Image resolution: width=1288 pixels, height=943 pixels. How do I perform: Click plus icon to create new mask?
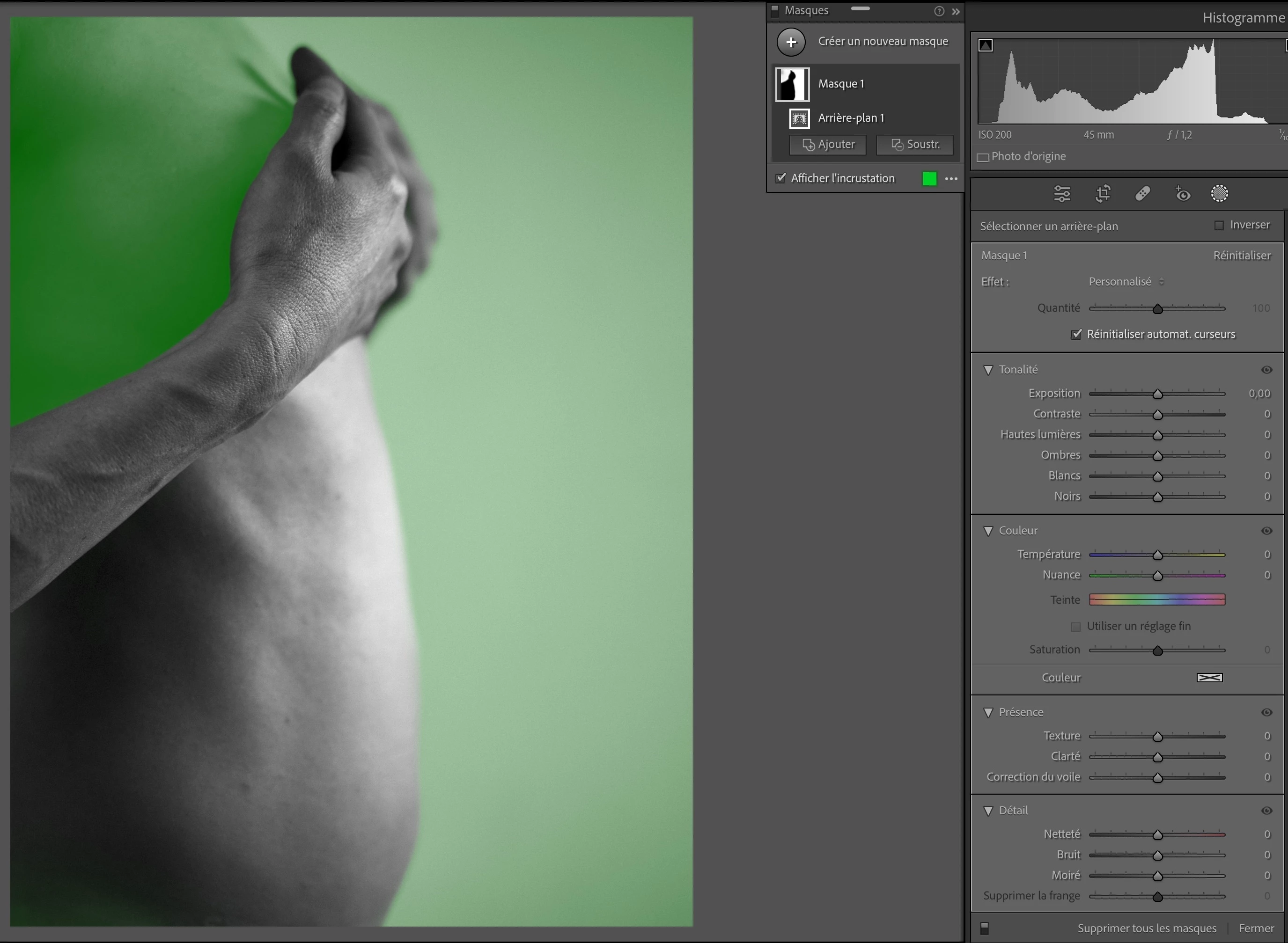coord(791,42)
